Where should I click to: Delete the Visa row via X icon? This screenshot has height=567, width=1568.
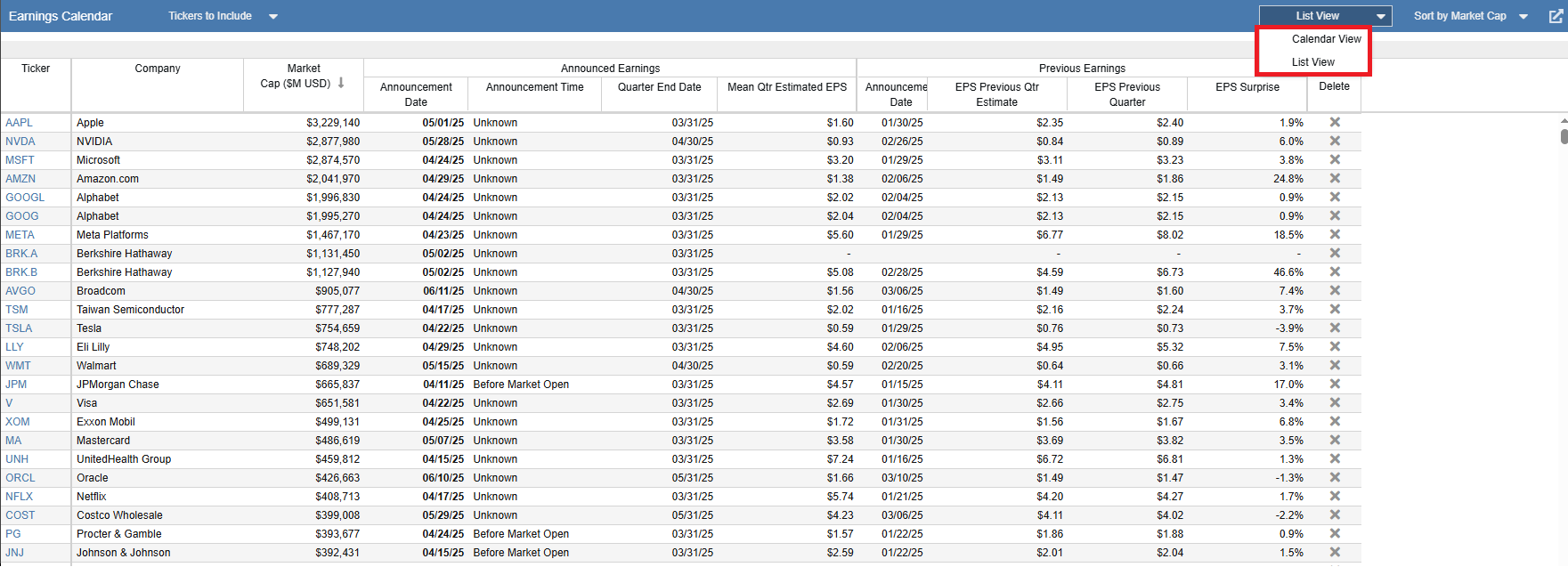(1335, 402)
